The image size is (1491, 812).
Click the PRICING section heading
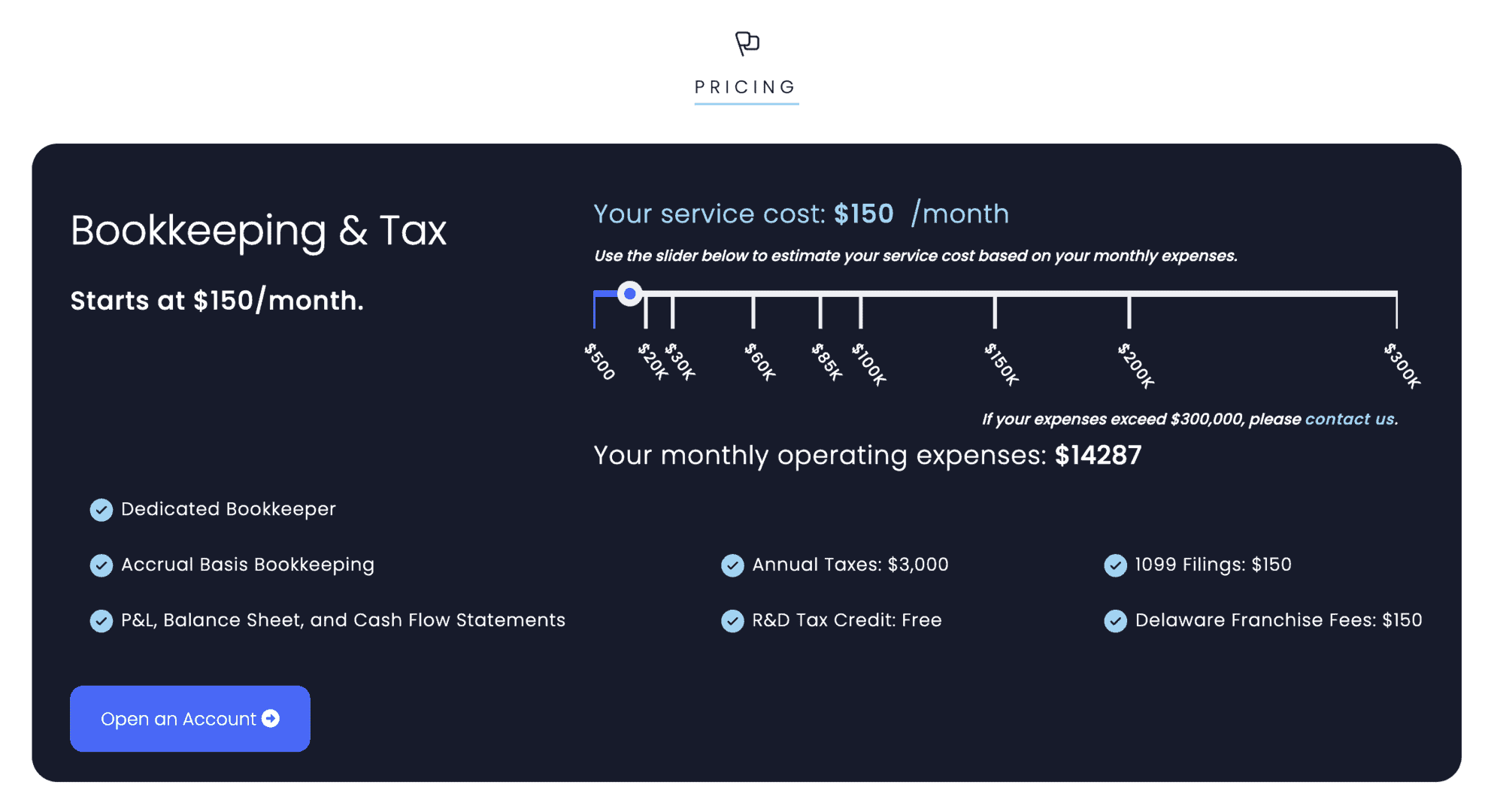tap(746, 87)
